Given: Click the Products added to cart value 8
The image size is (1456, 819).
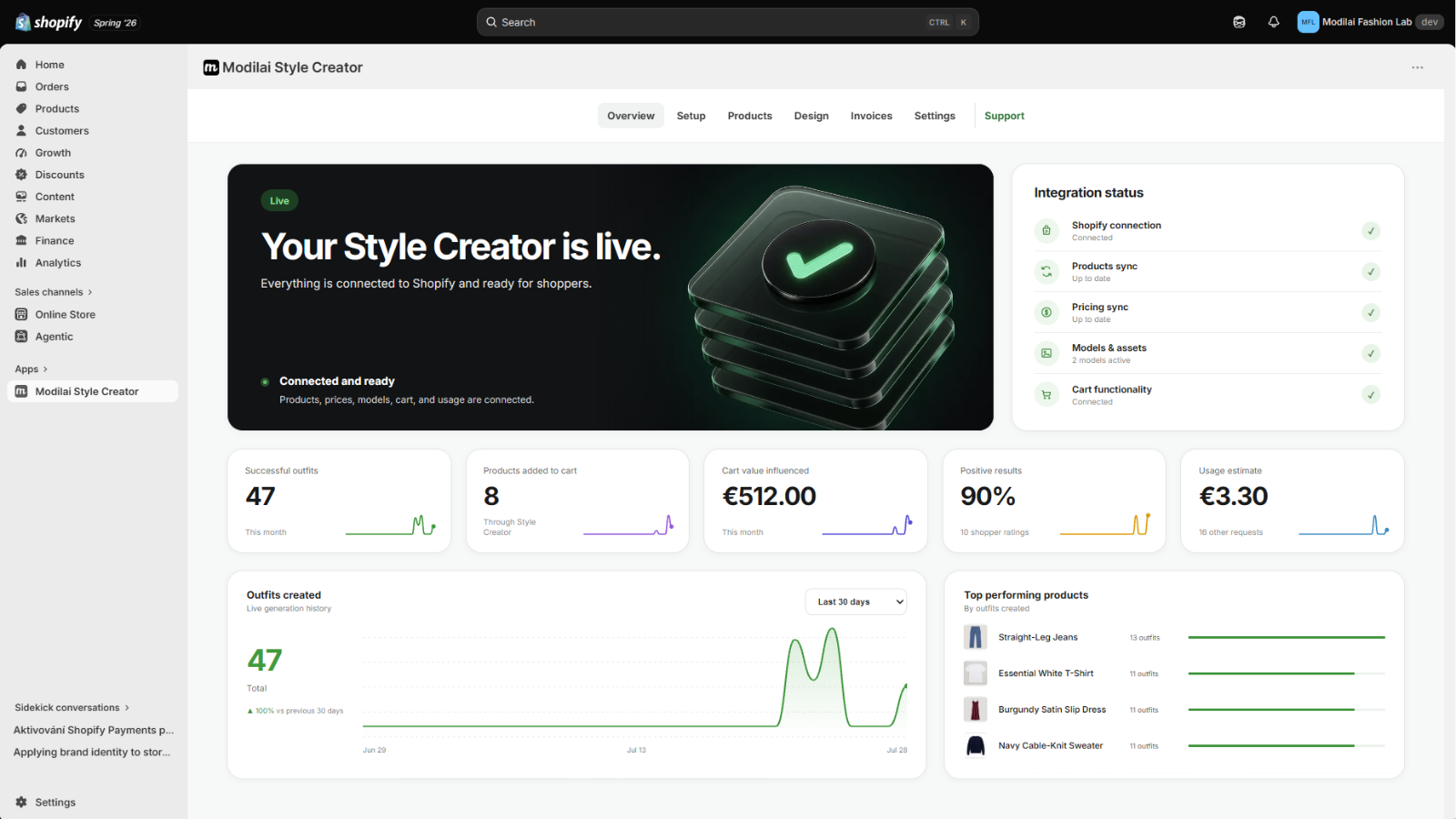Looking at the screenshot, I should 491,496.
